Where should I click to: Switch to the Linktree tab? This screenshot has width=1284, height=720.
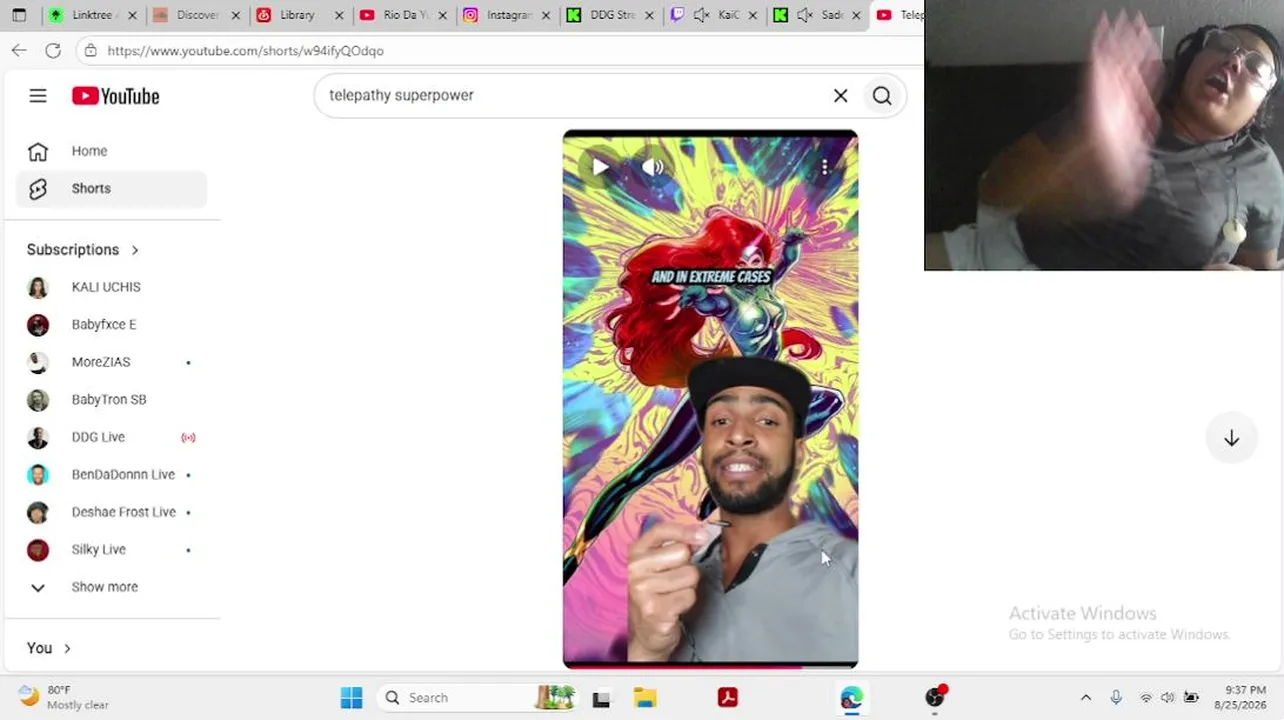click(91, 15)
